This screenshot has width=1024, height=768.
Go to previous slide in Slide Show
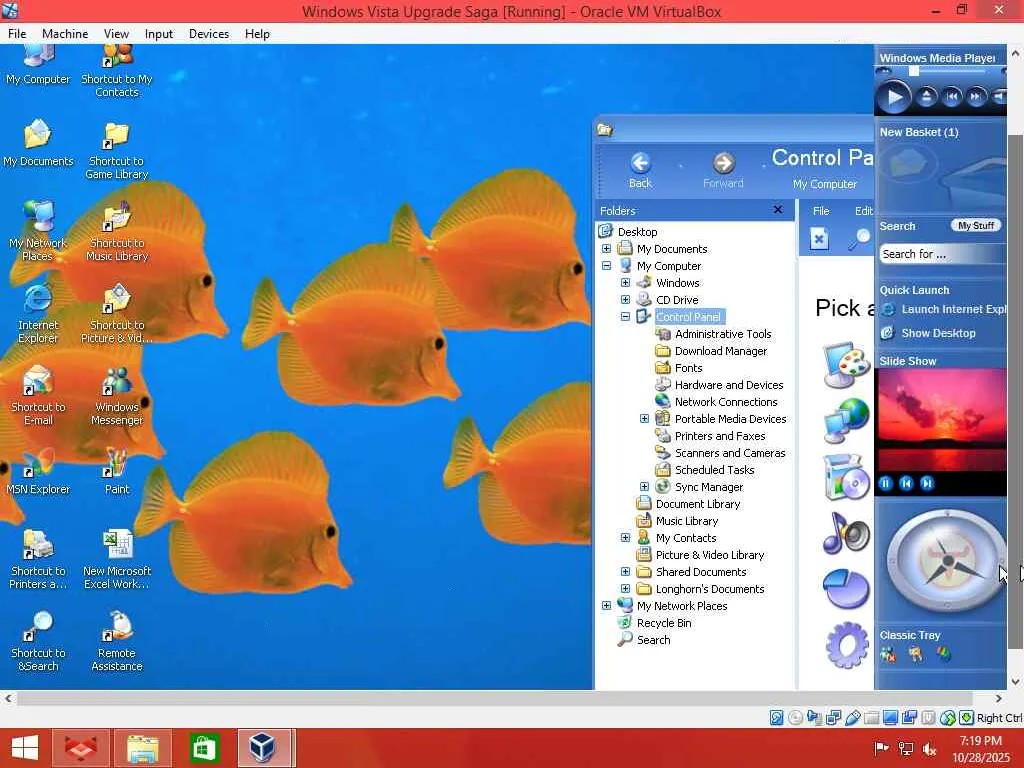tap(906, 483)
